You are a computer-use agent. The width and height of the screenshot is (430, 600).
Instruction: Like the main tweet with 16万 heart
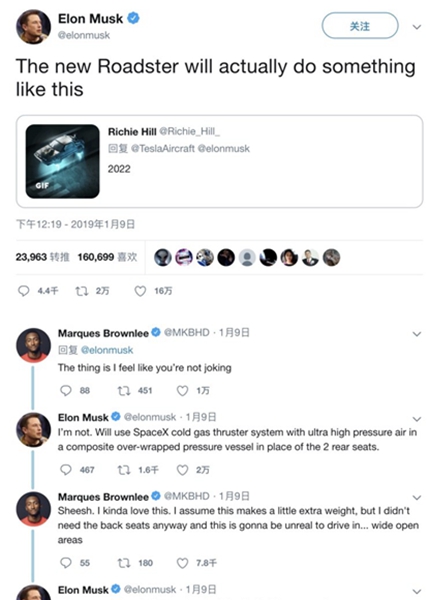coord(140,291)
